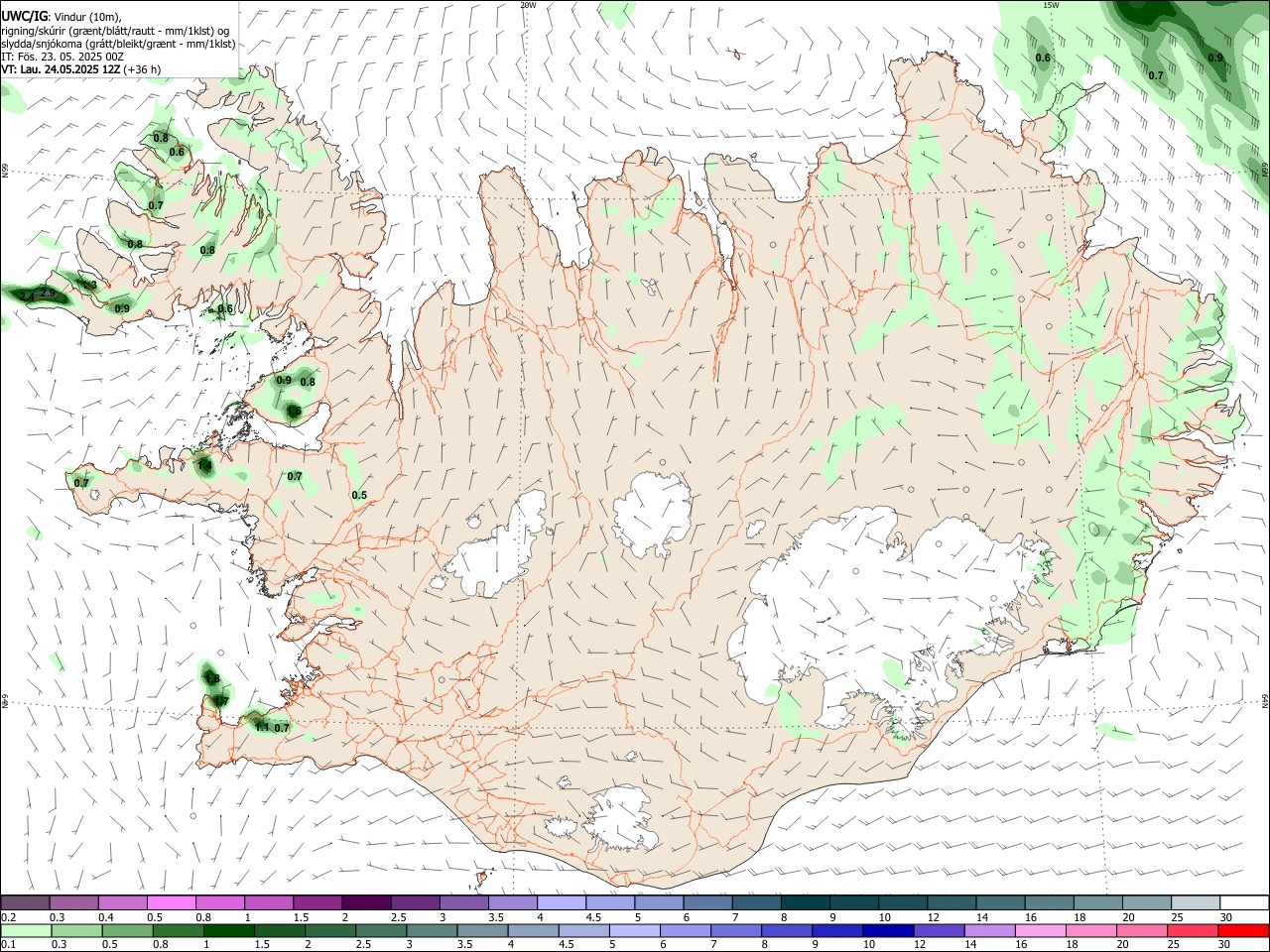Select the white final swatch of snow scale
This screenshot has height=952, width=1270.
(x=1242, y=902)
